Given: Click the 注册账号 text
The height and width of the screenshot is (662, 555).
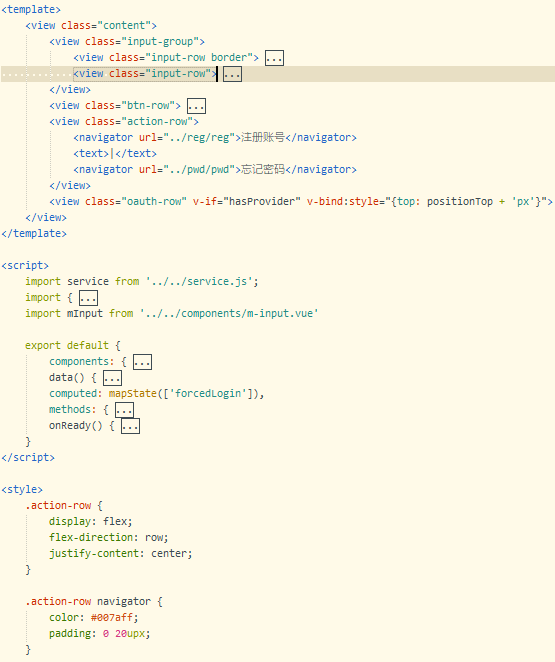Looking at the screenshot, I should click(263, 138).
